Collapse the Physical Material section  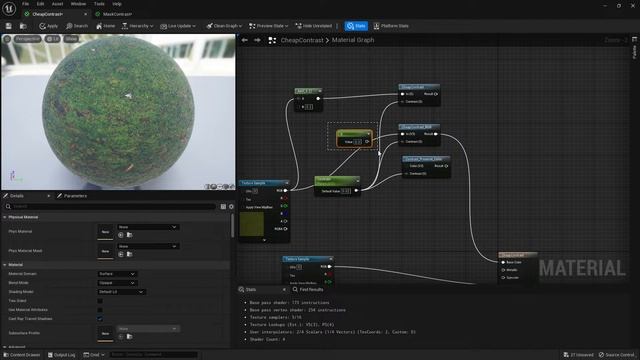click(5, 217)
